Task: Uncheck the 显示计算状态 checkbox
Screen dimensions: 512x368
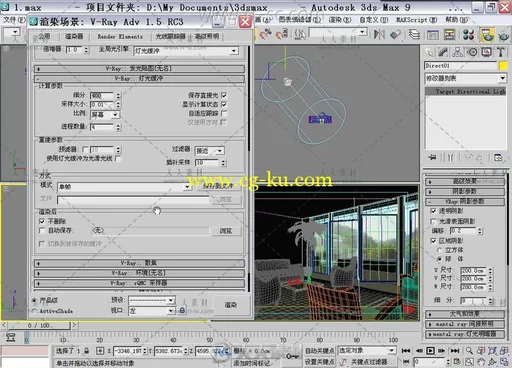Action: [224, 104]
